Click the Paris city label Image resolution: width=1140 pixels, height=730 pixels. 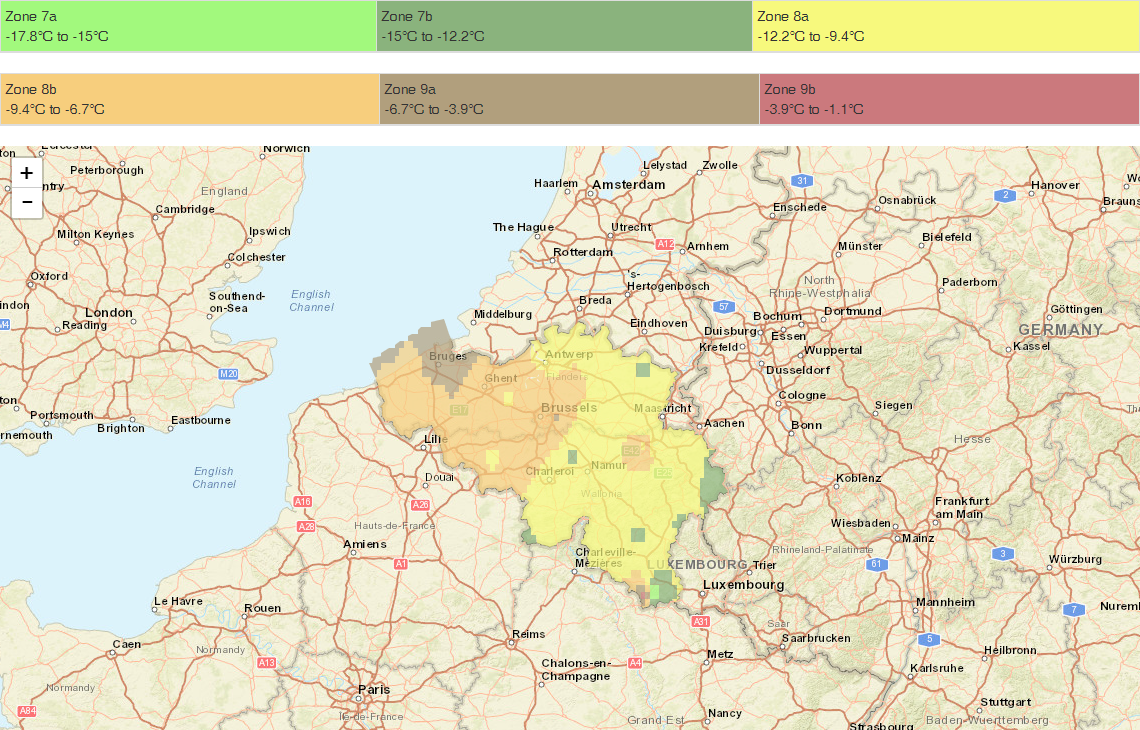374,689
